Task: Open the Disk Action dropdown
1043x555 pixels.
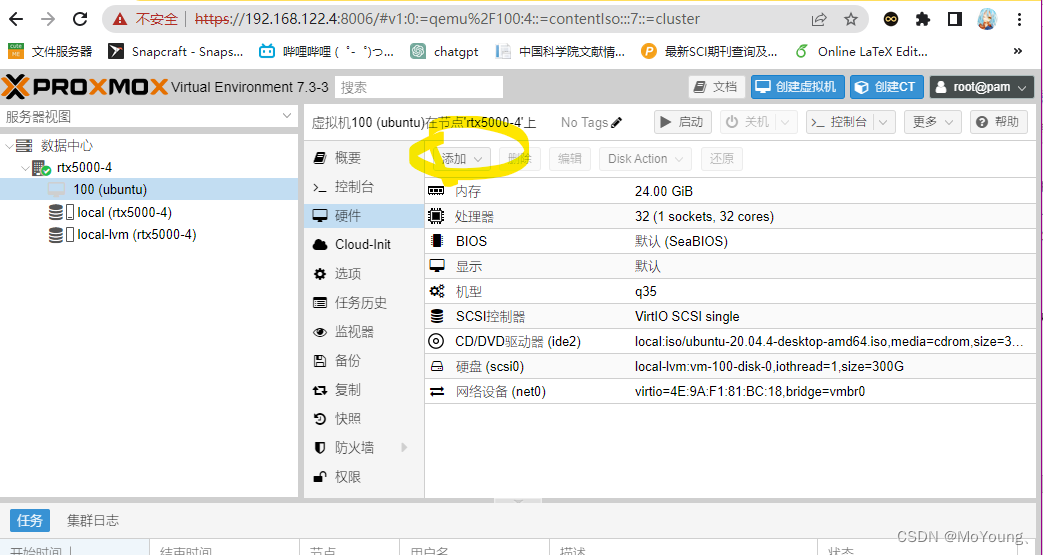Action: (x=645, y=159)
